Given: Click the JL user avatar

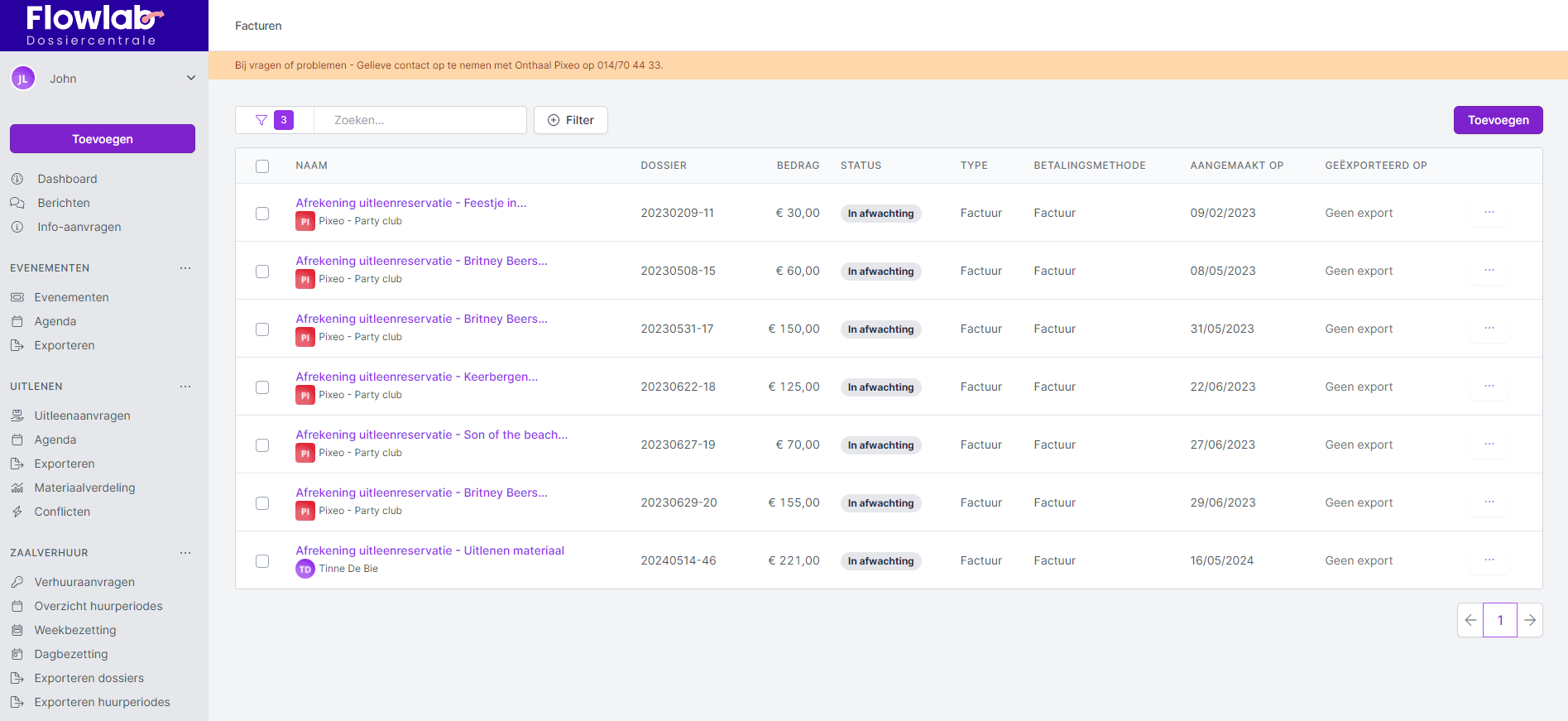Looking at the screenshot, I should coord(23,79).
